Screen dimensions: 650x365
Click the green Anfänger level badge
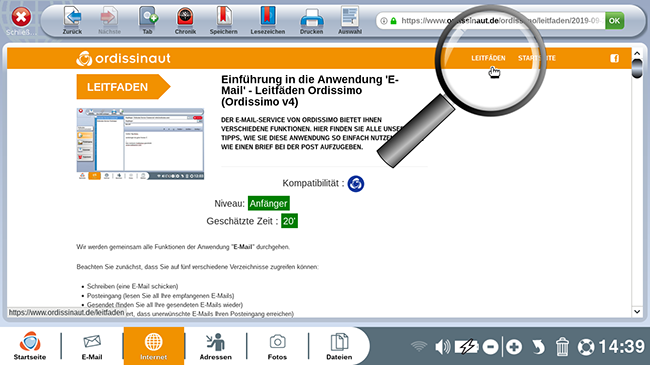pyautogui.click(x=269, y=204)
